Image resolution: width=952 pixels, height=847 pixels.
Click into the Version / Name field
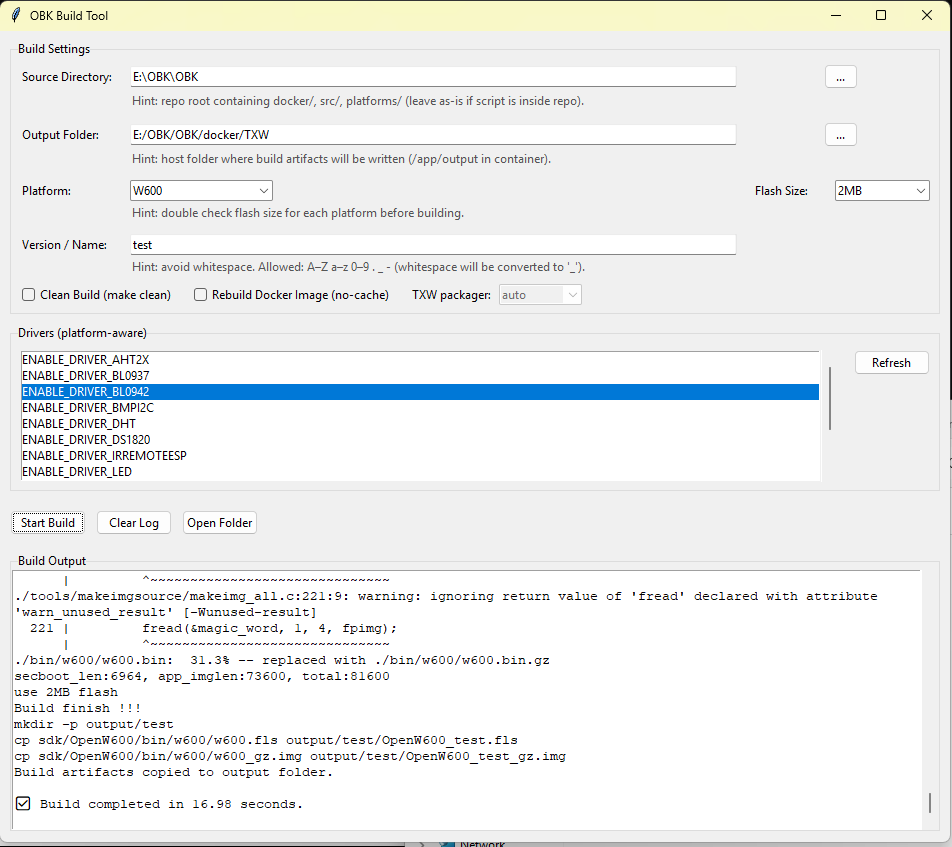tap(433, 245)
